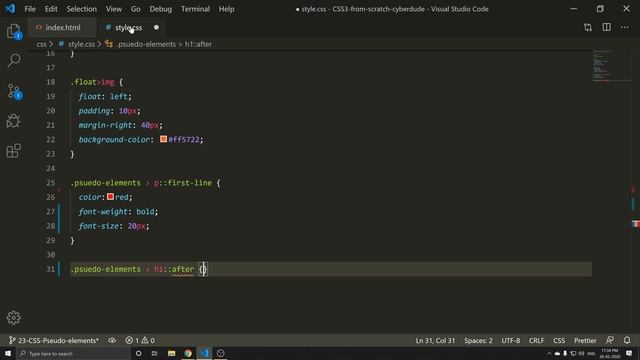
Task: Open the Help menu
Action: (227, 9)
